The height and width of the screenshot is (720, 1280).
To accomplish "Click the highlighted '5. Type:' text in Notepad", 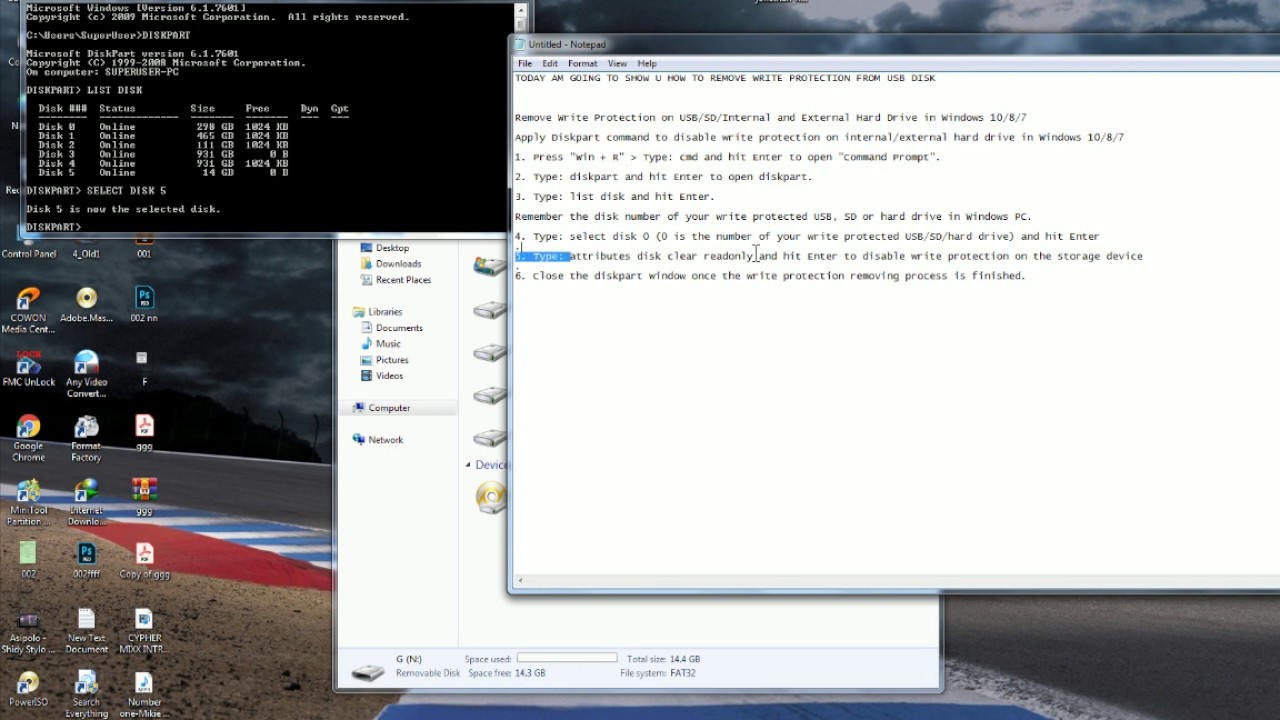I will pyautogui.click(x=542, y=256).
